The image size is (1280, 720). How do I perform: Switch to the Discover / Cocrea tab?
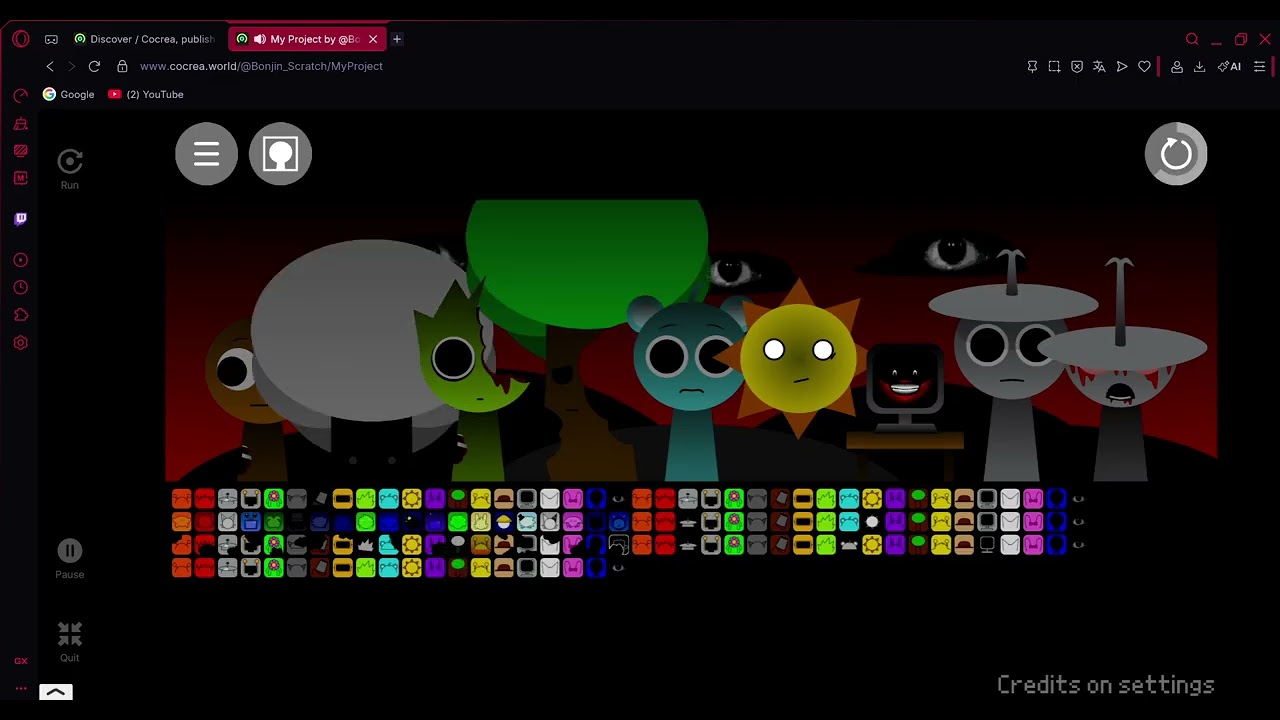(x=145, y=39)
